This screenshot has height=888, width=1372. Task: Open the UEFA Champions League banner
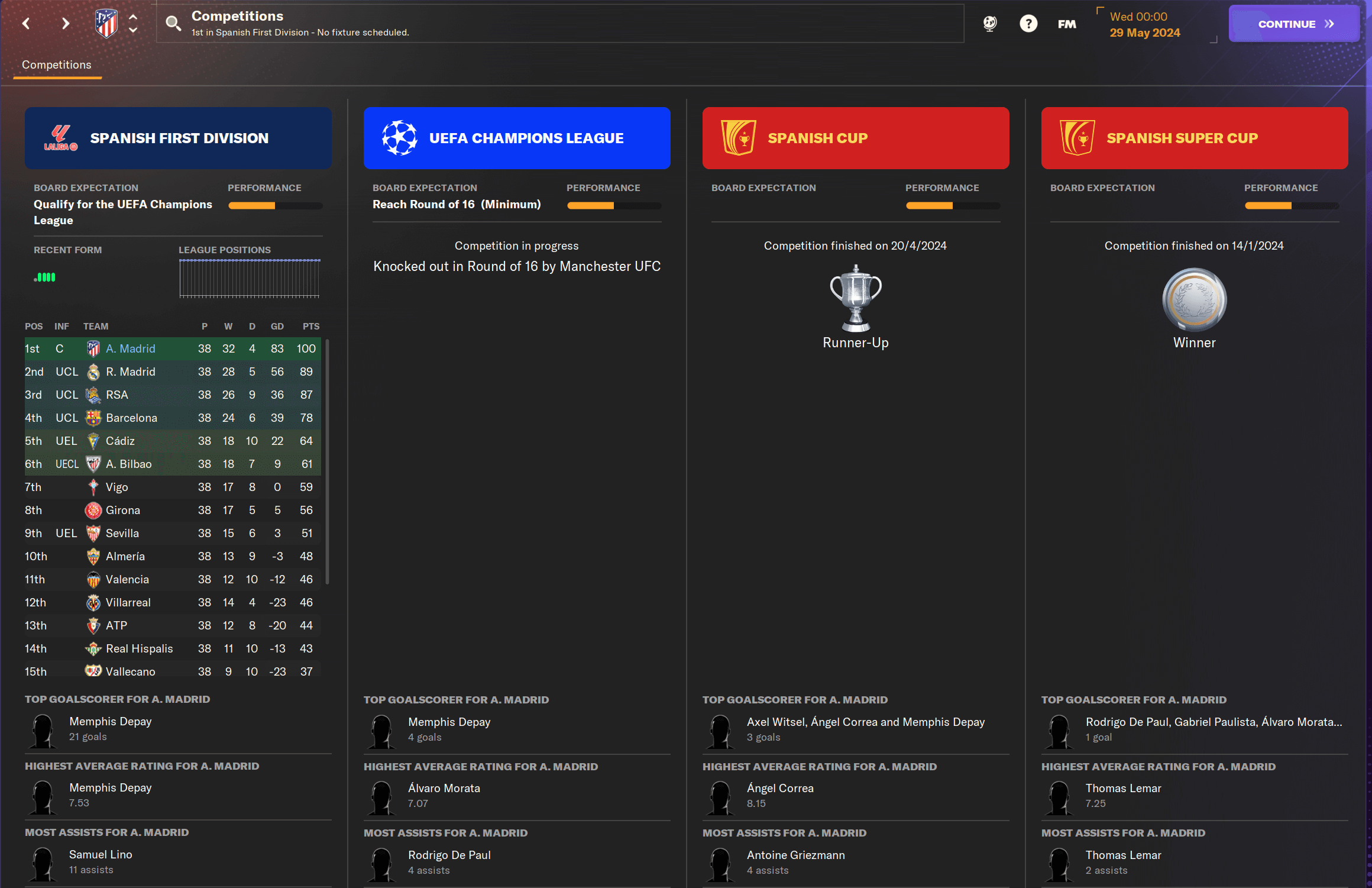coord(517,138)
